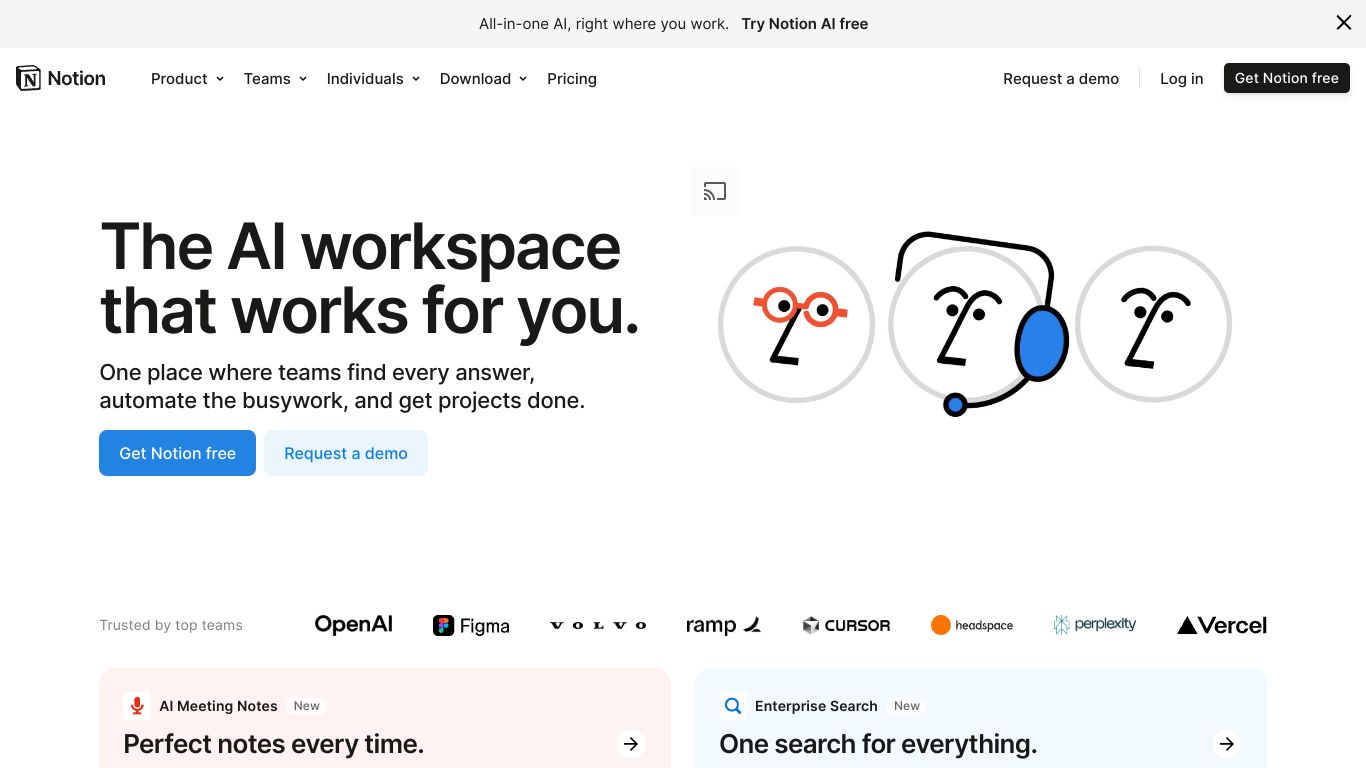Viewport: 1366px width, 768px height.
Task: Click light blue Request a demo button
Action: 346,453
